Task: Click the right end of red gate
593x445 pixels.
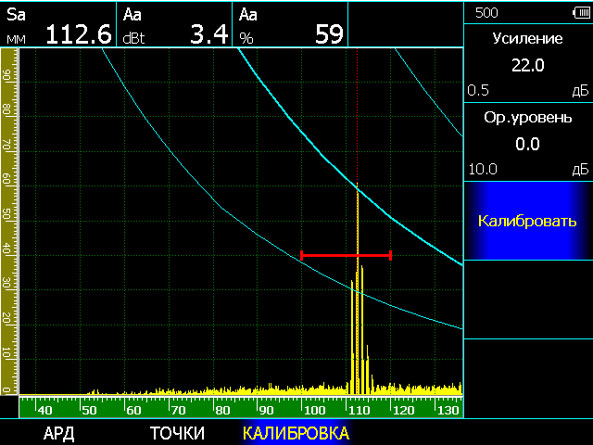Action: (x=391, y=256)
